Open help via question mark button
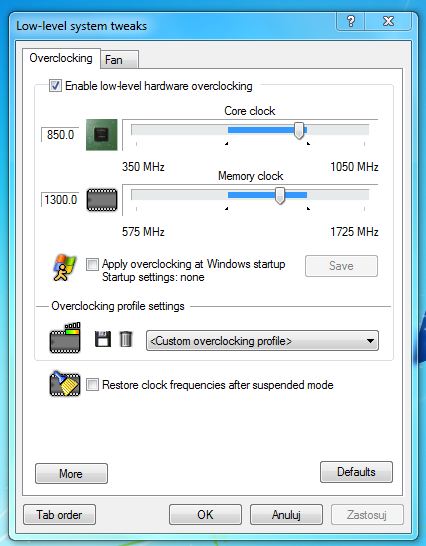Image resolution: width=426 pixels, height=546 pixels. 351,22
